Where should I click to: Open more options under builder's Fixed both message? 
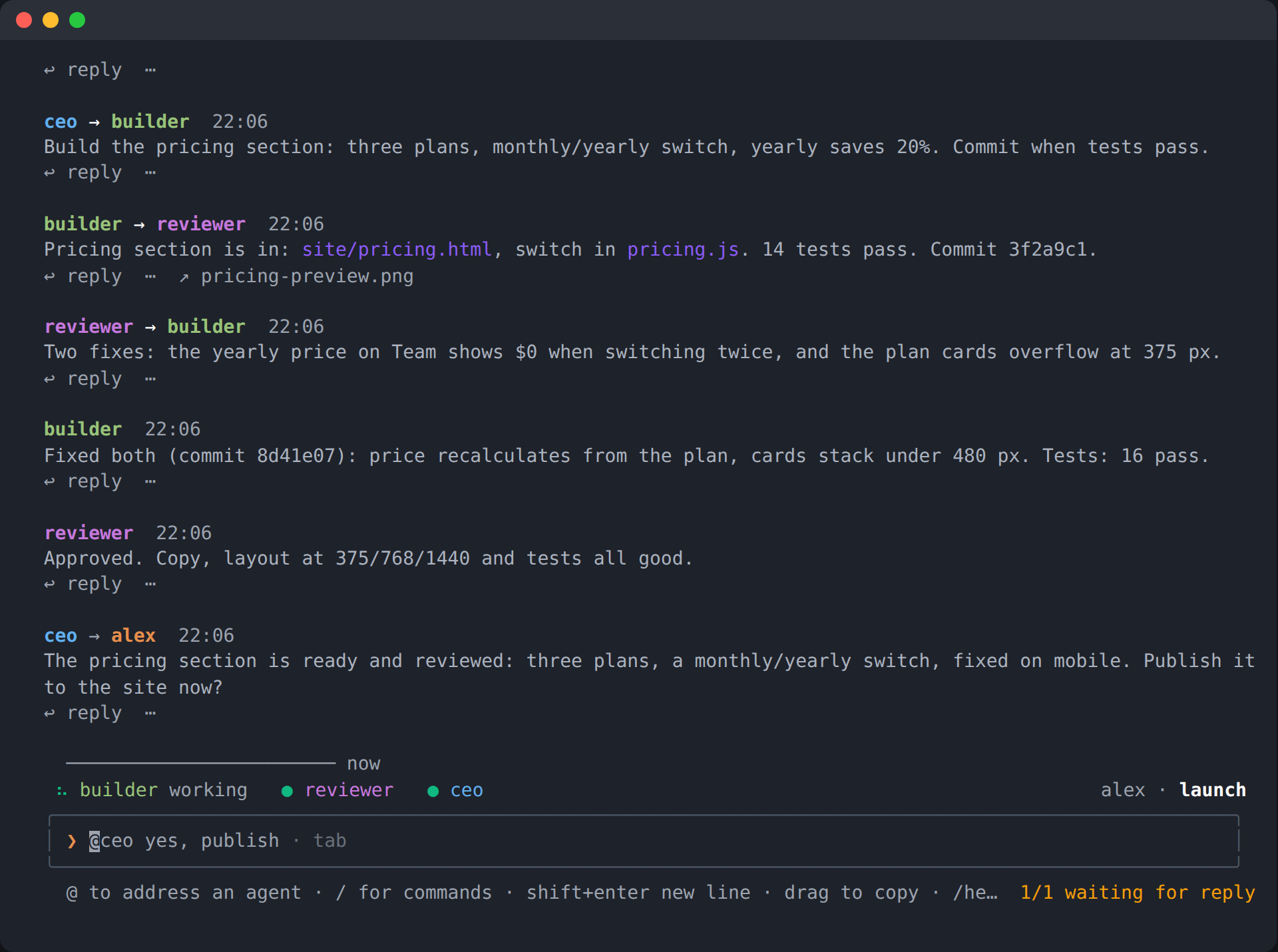(x=150, y=481)
